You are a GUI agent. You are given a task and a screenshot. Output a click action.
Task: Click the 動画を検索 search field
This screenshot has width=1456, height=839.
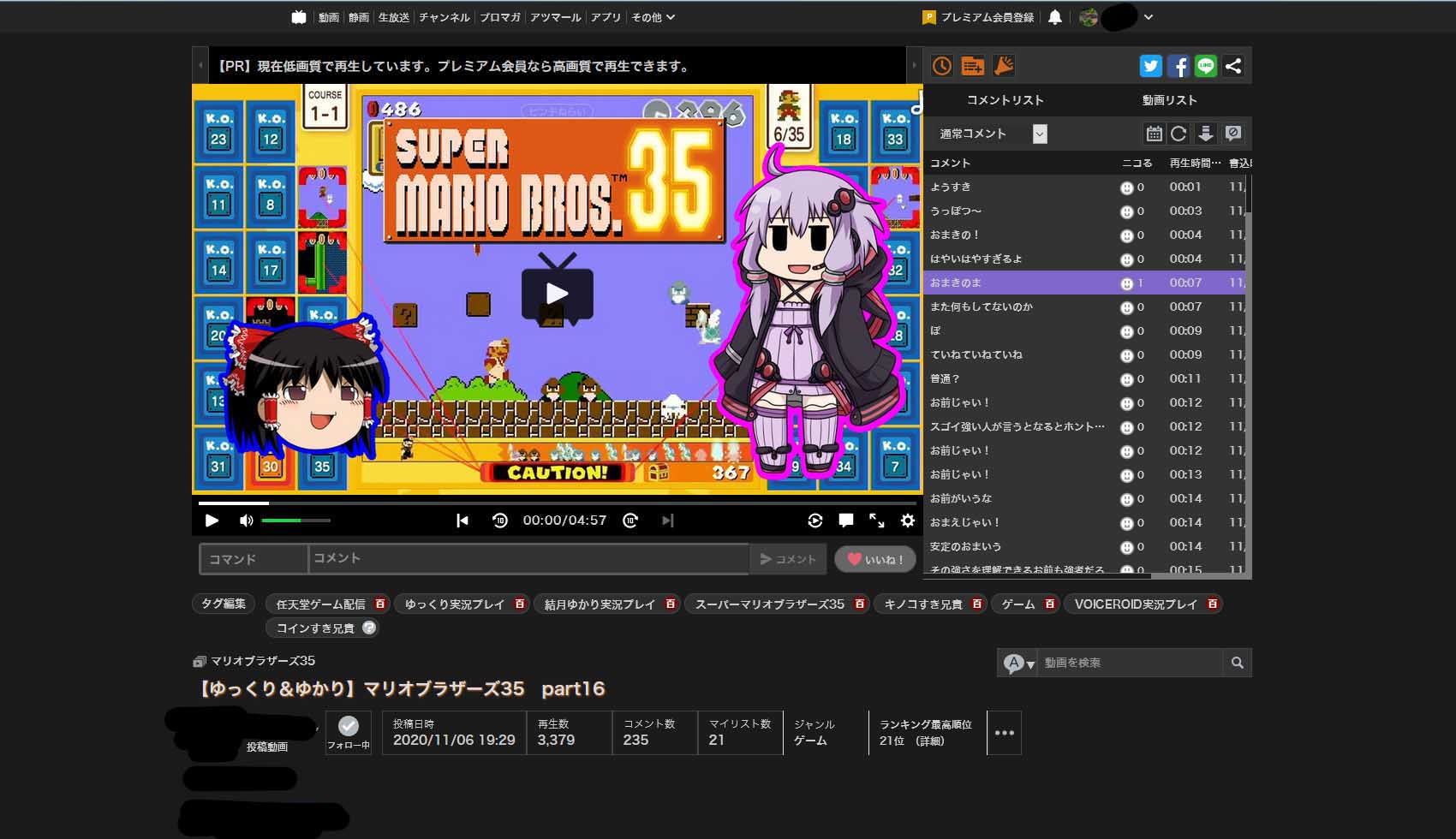(1130, 663)
